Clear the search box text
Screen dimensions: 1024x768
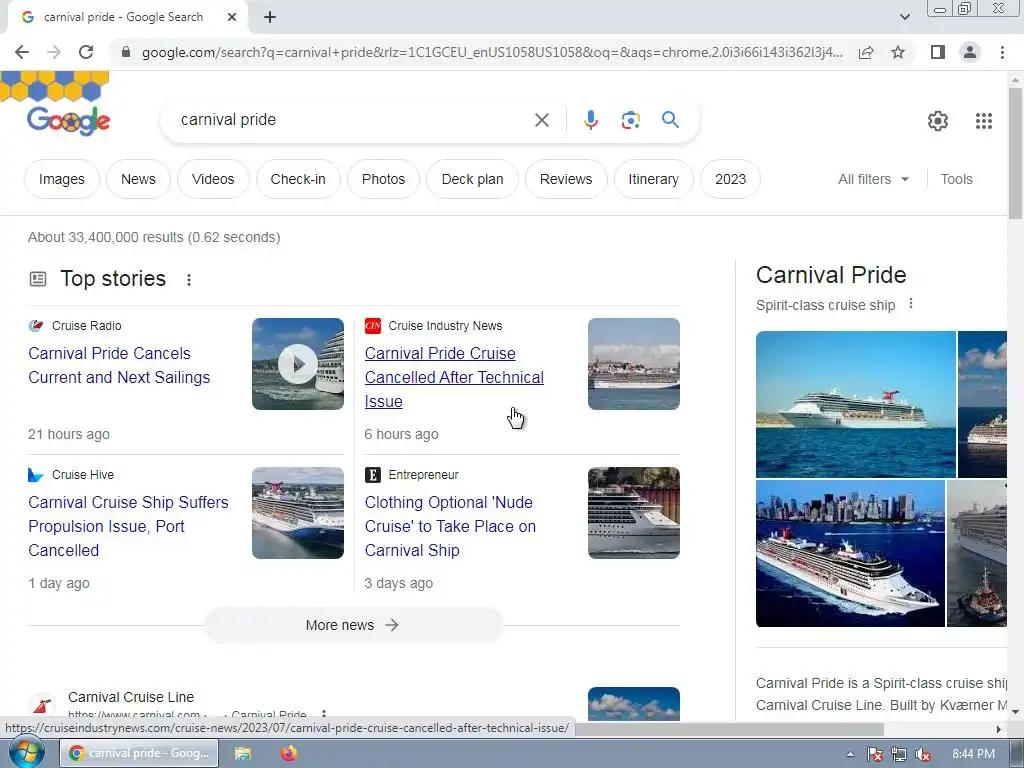click(541, 120)
